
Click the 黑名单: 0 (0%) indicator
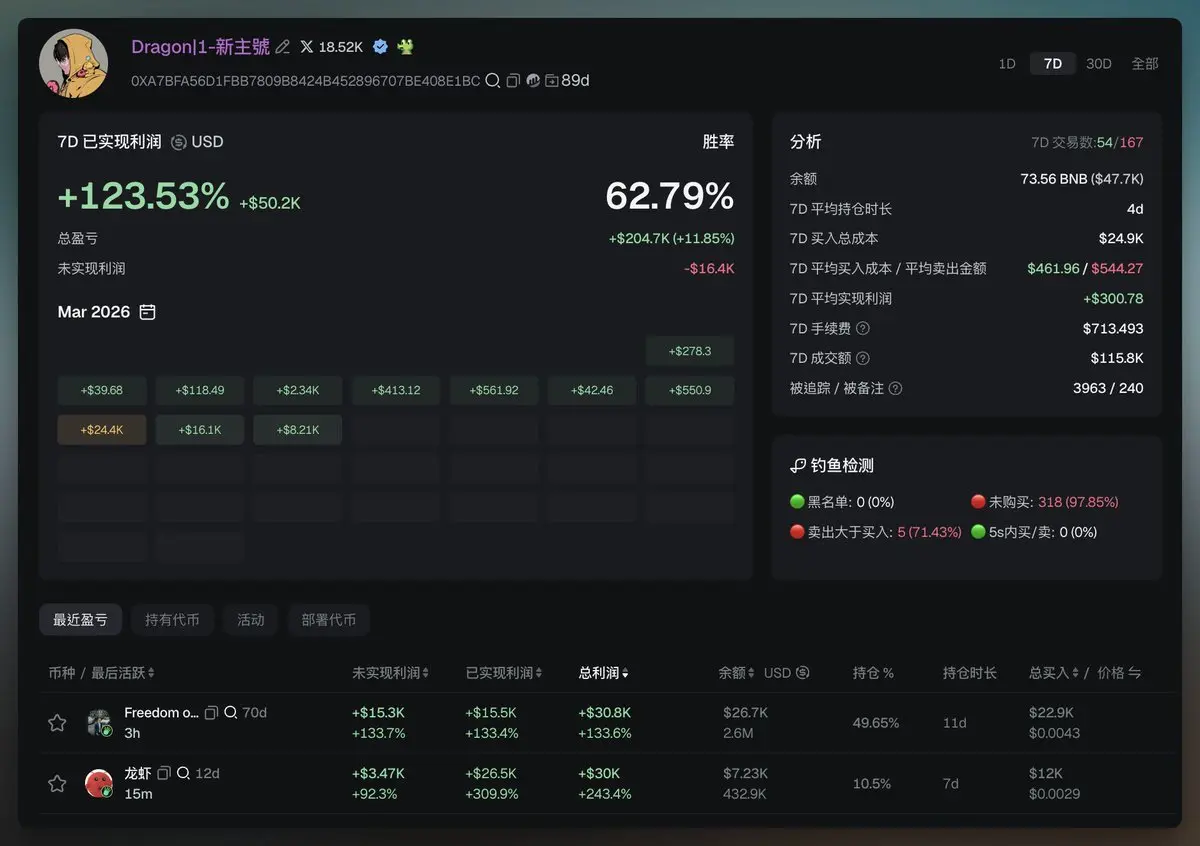tap(842, 502)
